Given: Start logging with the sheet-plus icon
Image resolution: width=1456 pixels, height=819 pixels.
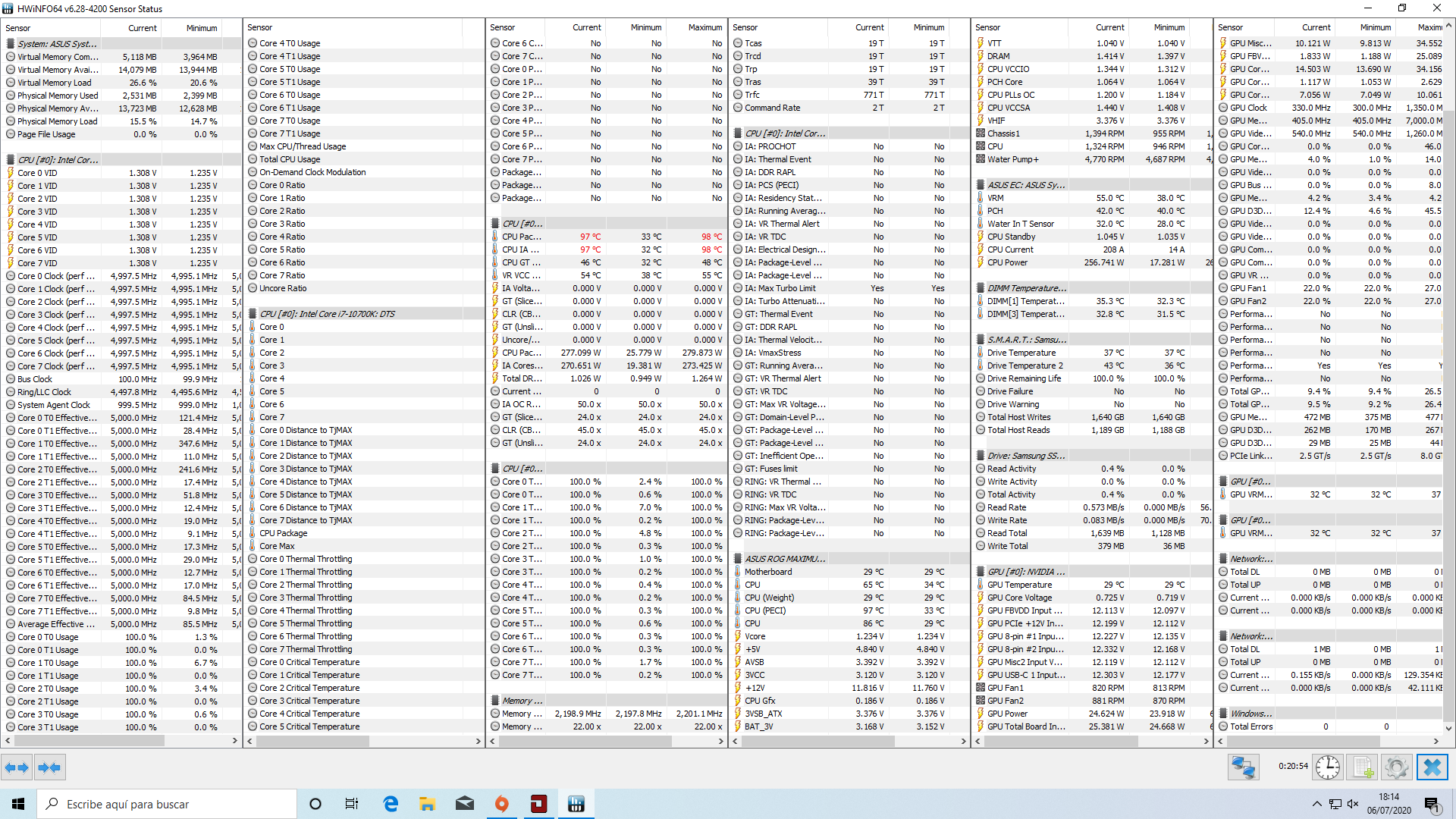Looking at the screenshot, I should pyautogui.click(x=1363, y=767).
